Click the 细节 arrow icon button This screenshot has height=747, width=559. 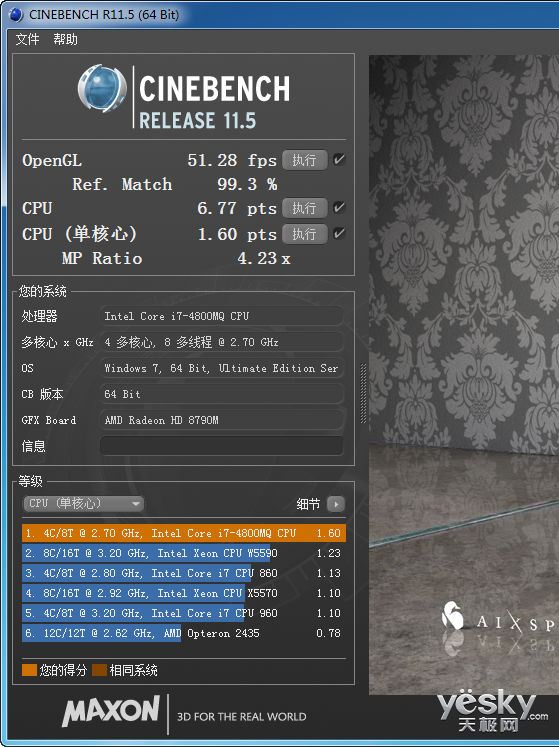pos(336,504)
